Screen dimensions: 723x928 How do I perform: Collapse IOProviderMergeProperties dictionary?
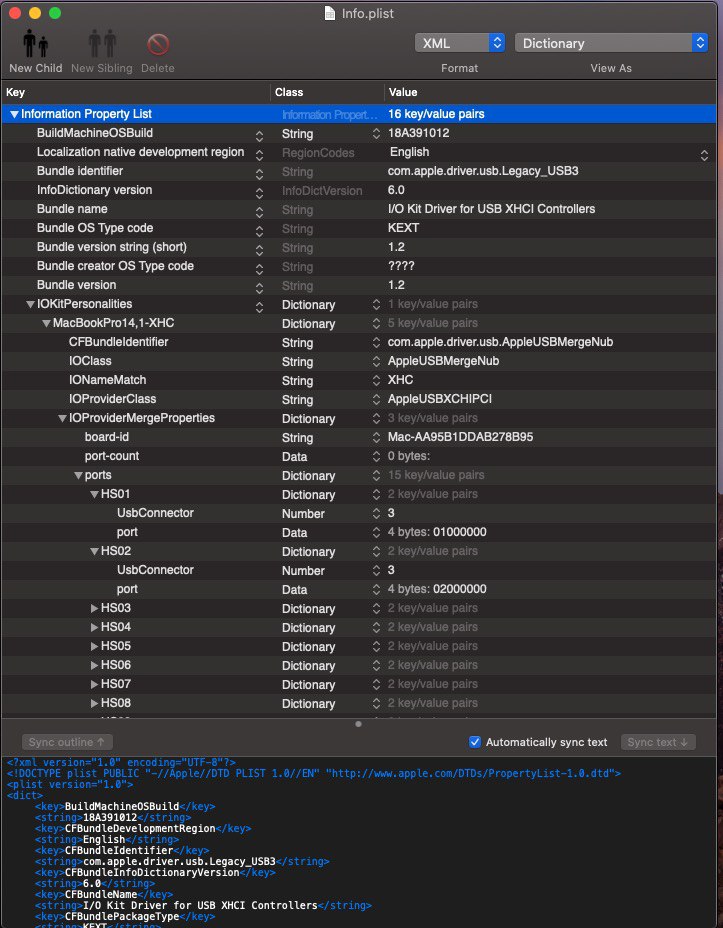click(62, 418)
